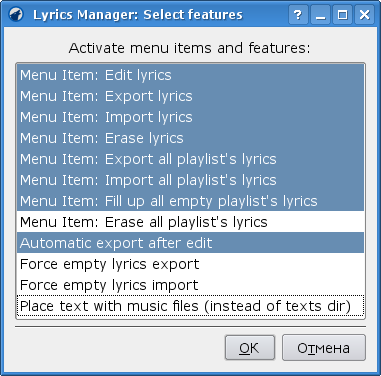Select 'Menu Item: Edit lyrics' row
This screenshot has width=381, height=376.
tap(190, 75)
